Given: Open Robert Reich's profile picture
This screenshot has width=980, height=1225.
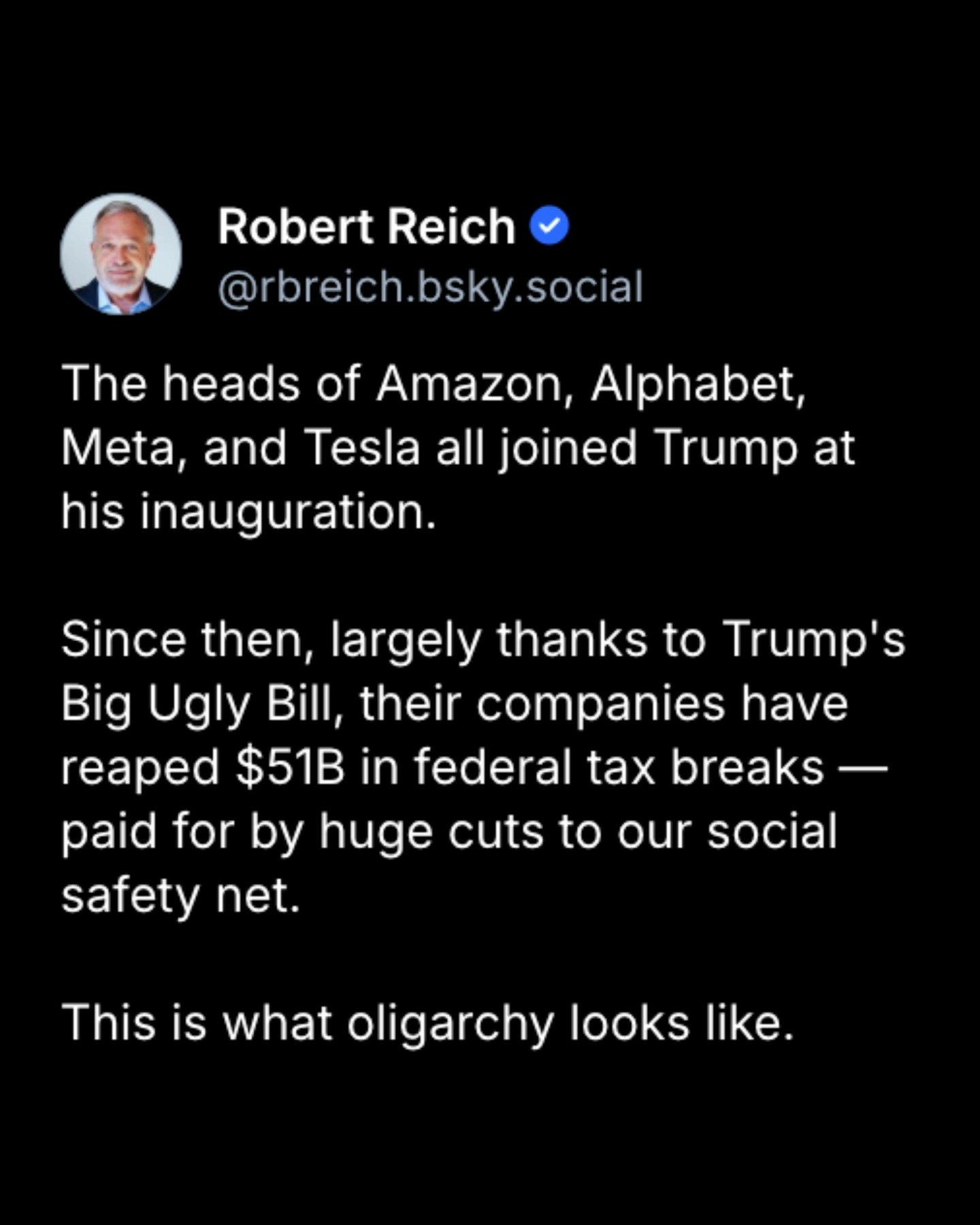Looking at the screenshot, I should tap(121, 254).
